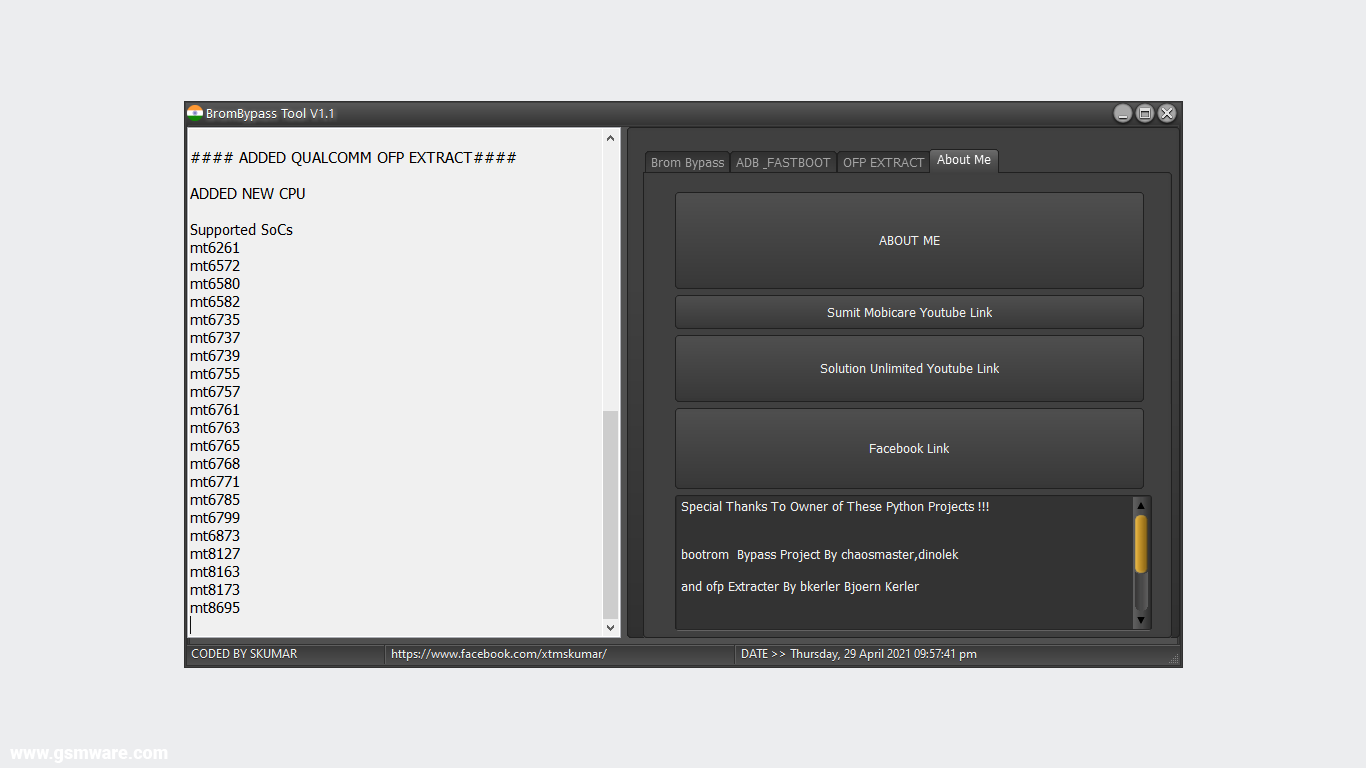The width and height of the screenshot is (1366, 768).
Task: Select mt6765 in the log list
Action: pyautogui.click(x=215, y=446)
